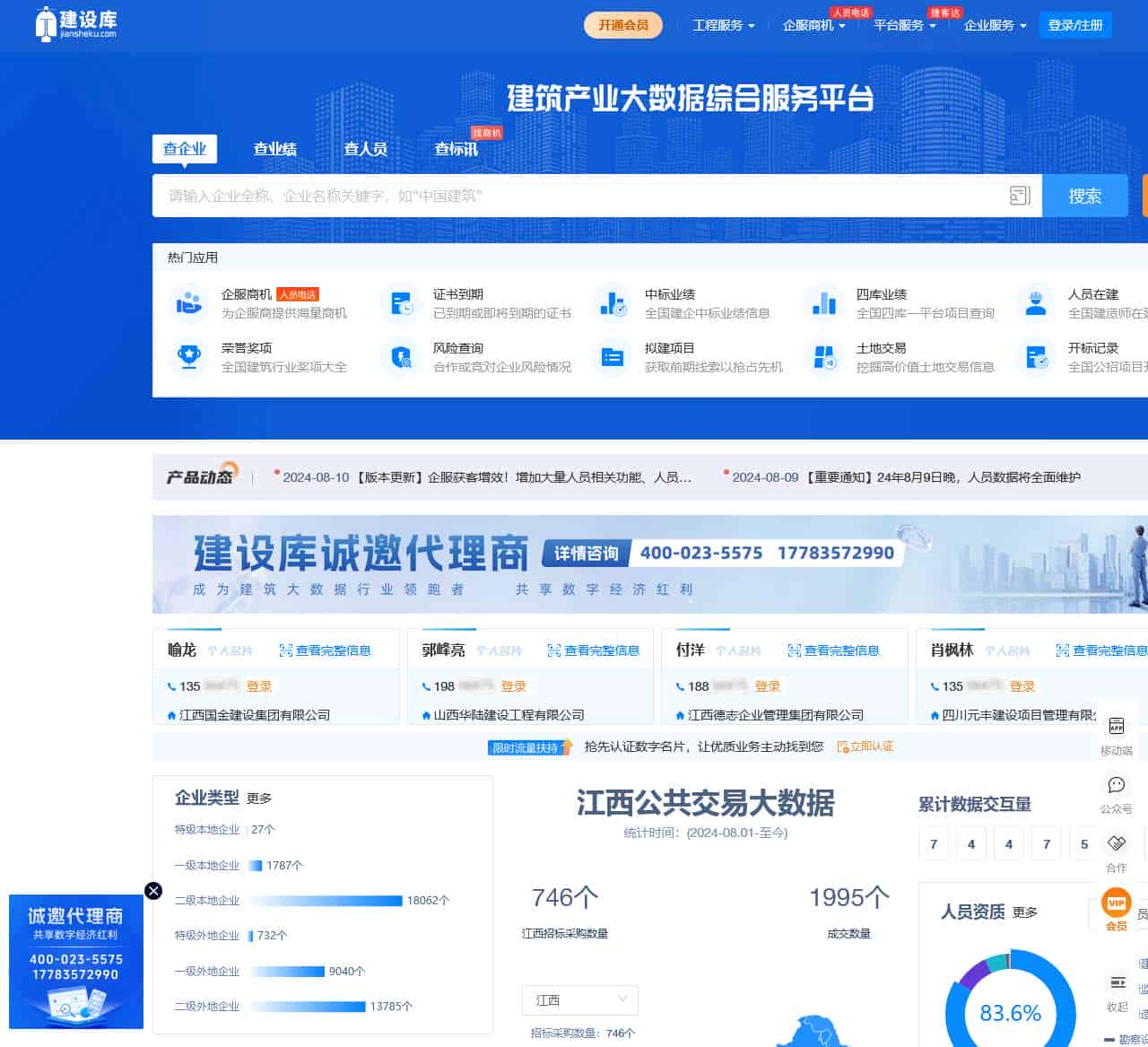
Task: Click the VIP 会员 icon
Action: coord(1117,903)
